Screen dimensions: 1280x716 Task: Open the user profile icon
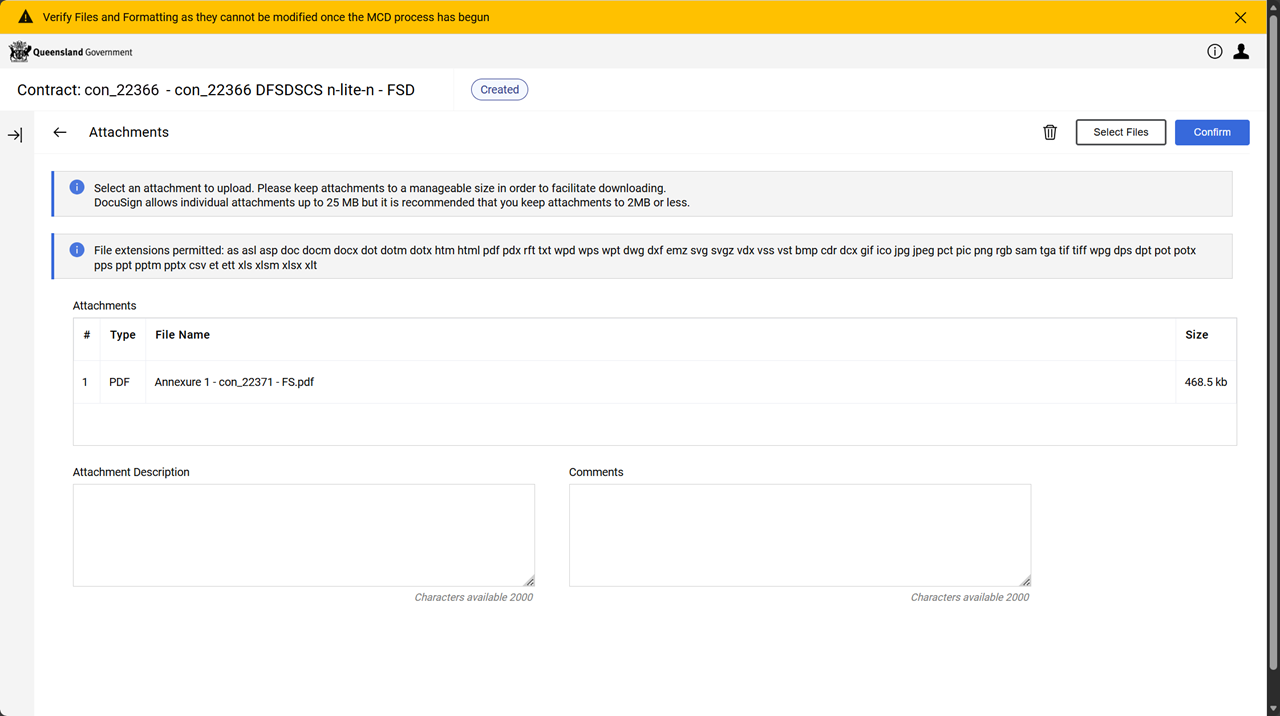[1241, 52]
